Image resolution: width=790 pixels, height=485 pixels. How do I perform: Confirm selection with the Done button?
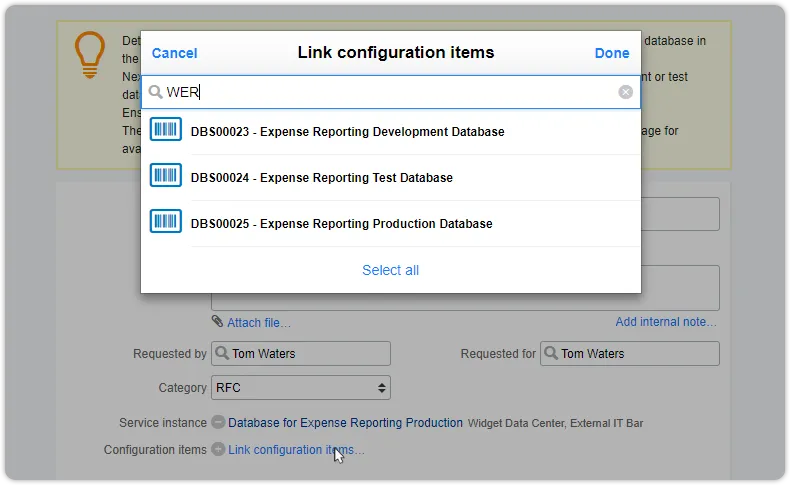[612, 53]
